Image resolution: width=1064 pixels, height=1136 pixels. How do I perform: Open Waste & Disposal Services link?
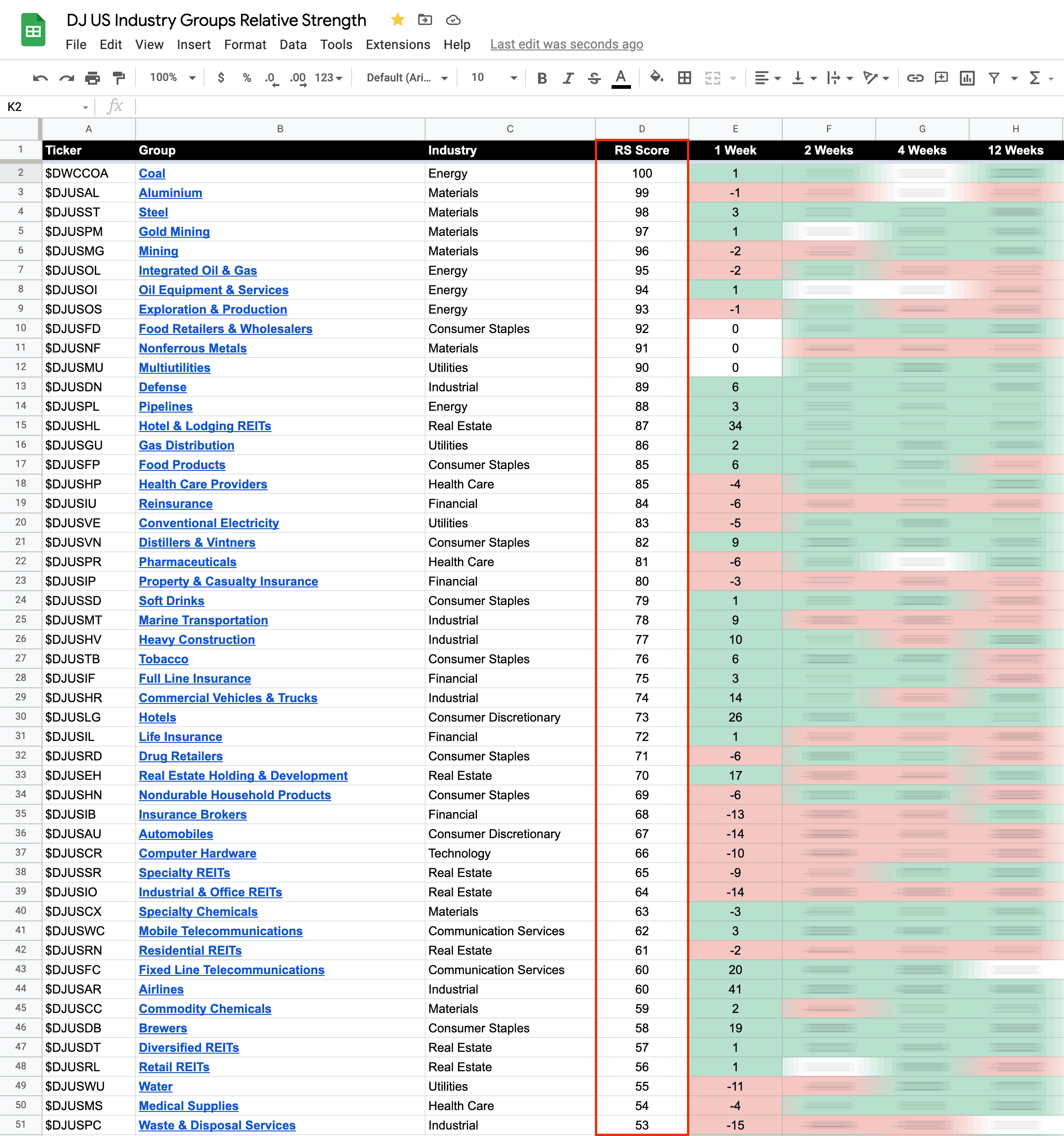click(x=217, y=1126)
